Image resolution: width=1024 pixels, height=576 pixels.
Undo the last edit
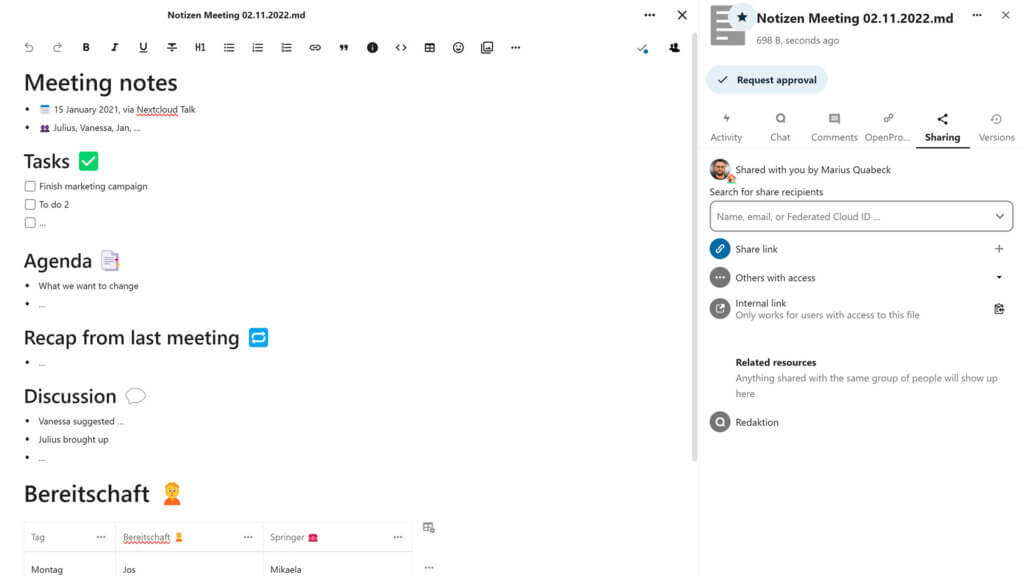coord(29,48)
